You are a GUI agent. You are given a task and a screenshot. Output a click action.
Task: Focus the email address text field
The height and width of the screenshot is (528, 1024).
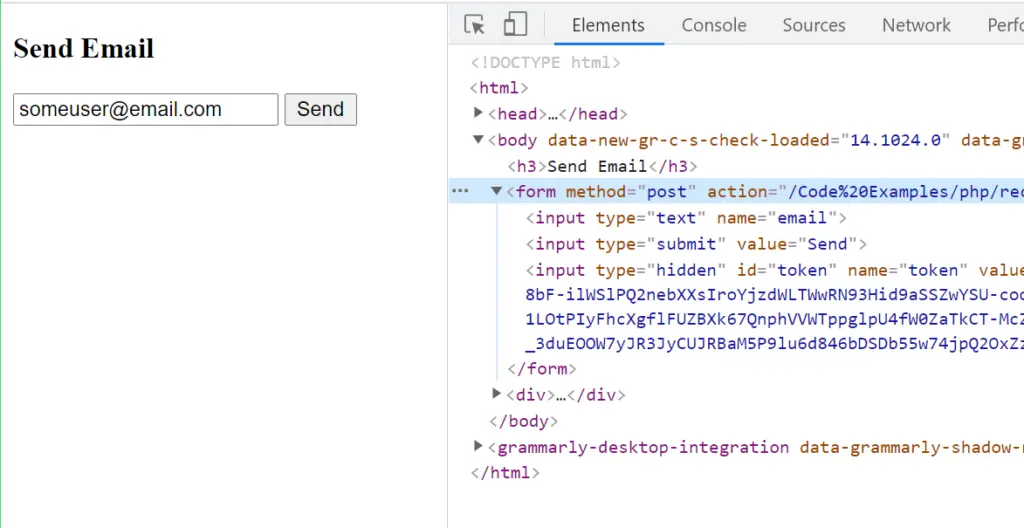tap(145, 110)
